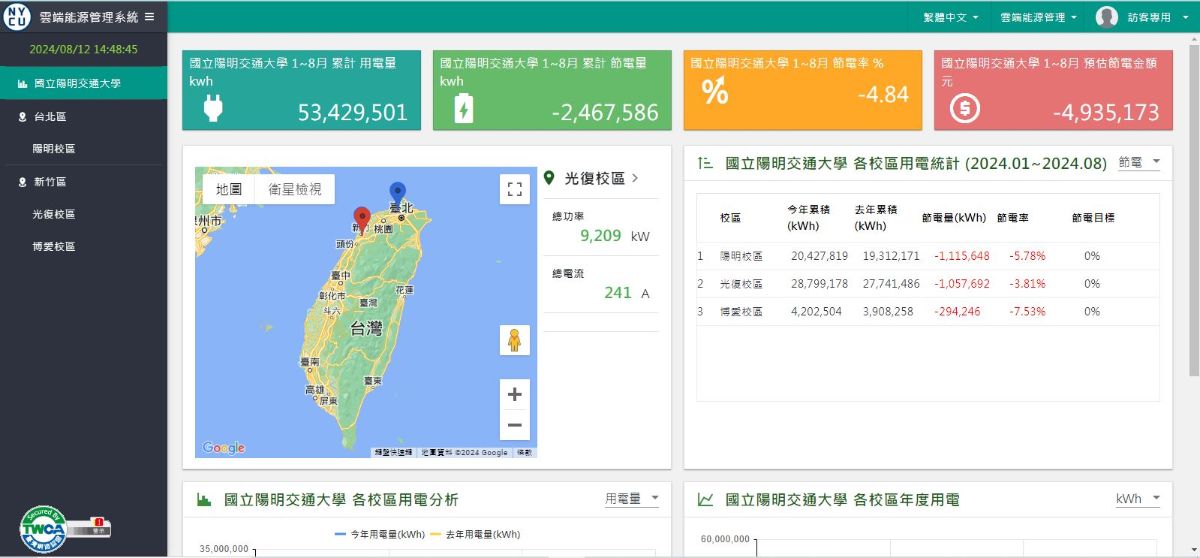Open the 節電 dropdown in campus statistics
The height and width of the screenshot is (558, 1200).
(1139, 162)
